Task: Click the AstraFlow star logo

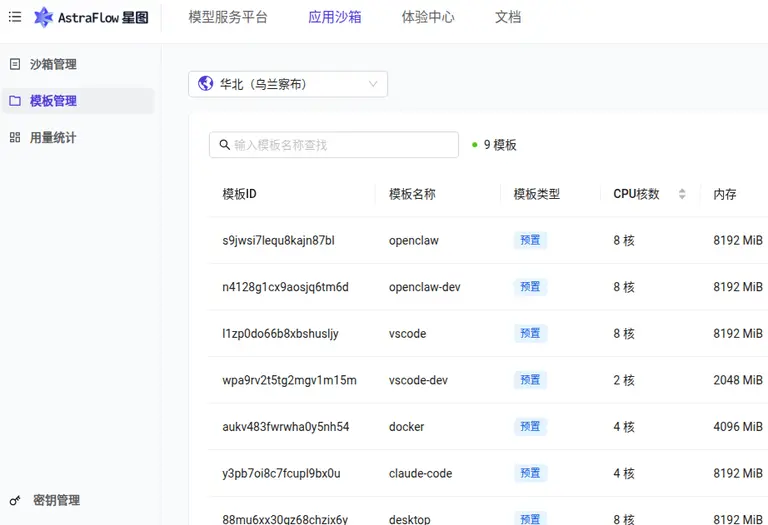Action: tap(43, 17)
